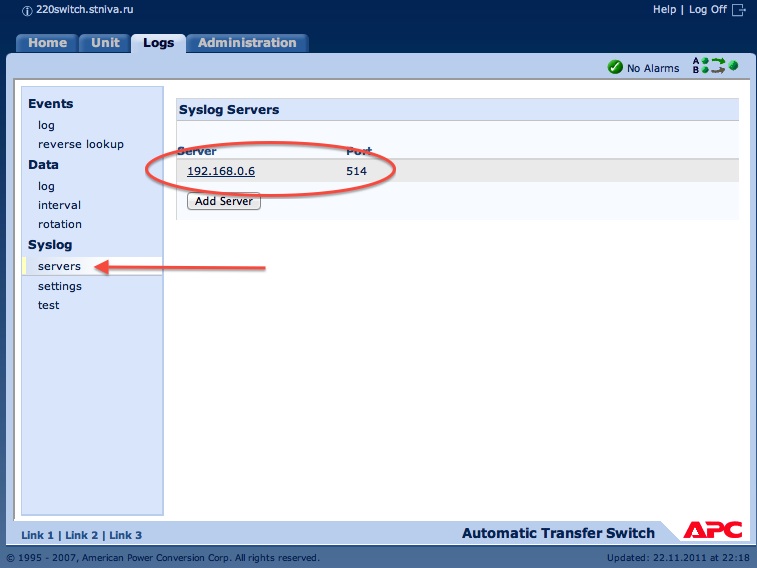Click the APC logo
The height and width of the screenshot is (568, 757).
point(712,531)
